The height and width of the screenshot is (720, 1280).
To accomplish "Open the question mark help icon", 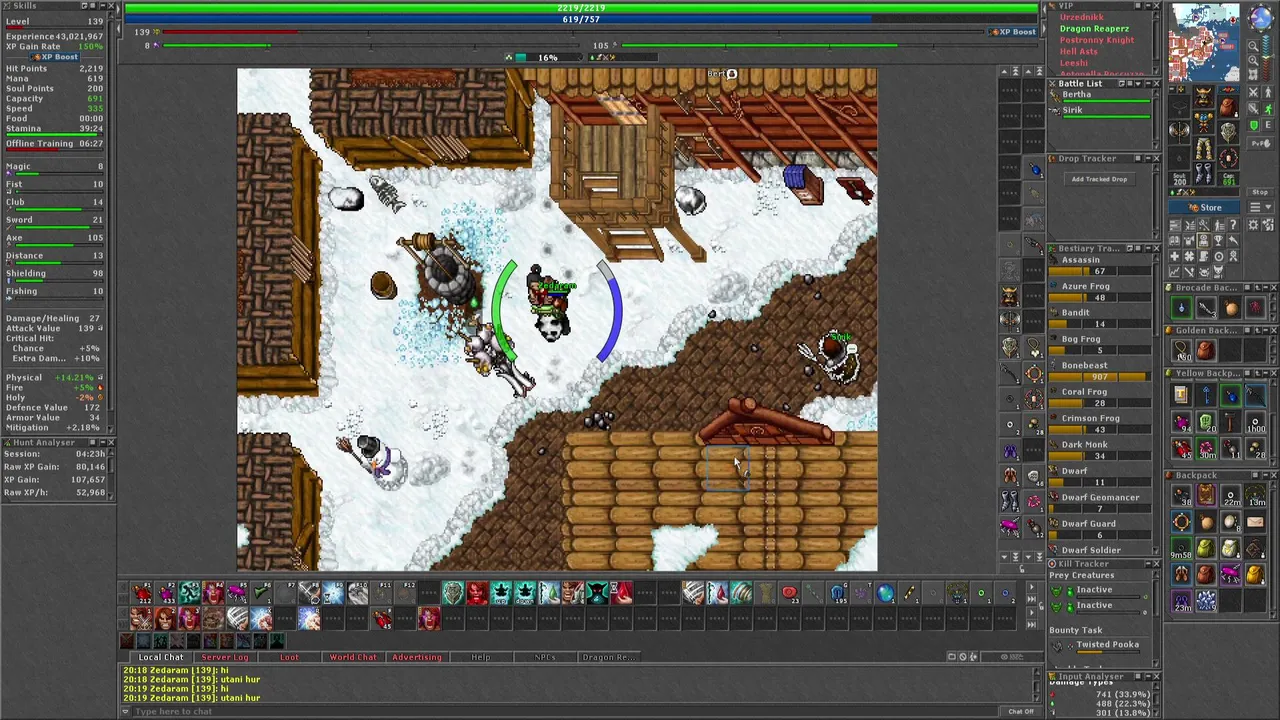I will coord(1233,225).
